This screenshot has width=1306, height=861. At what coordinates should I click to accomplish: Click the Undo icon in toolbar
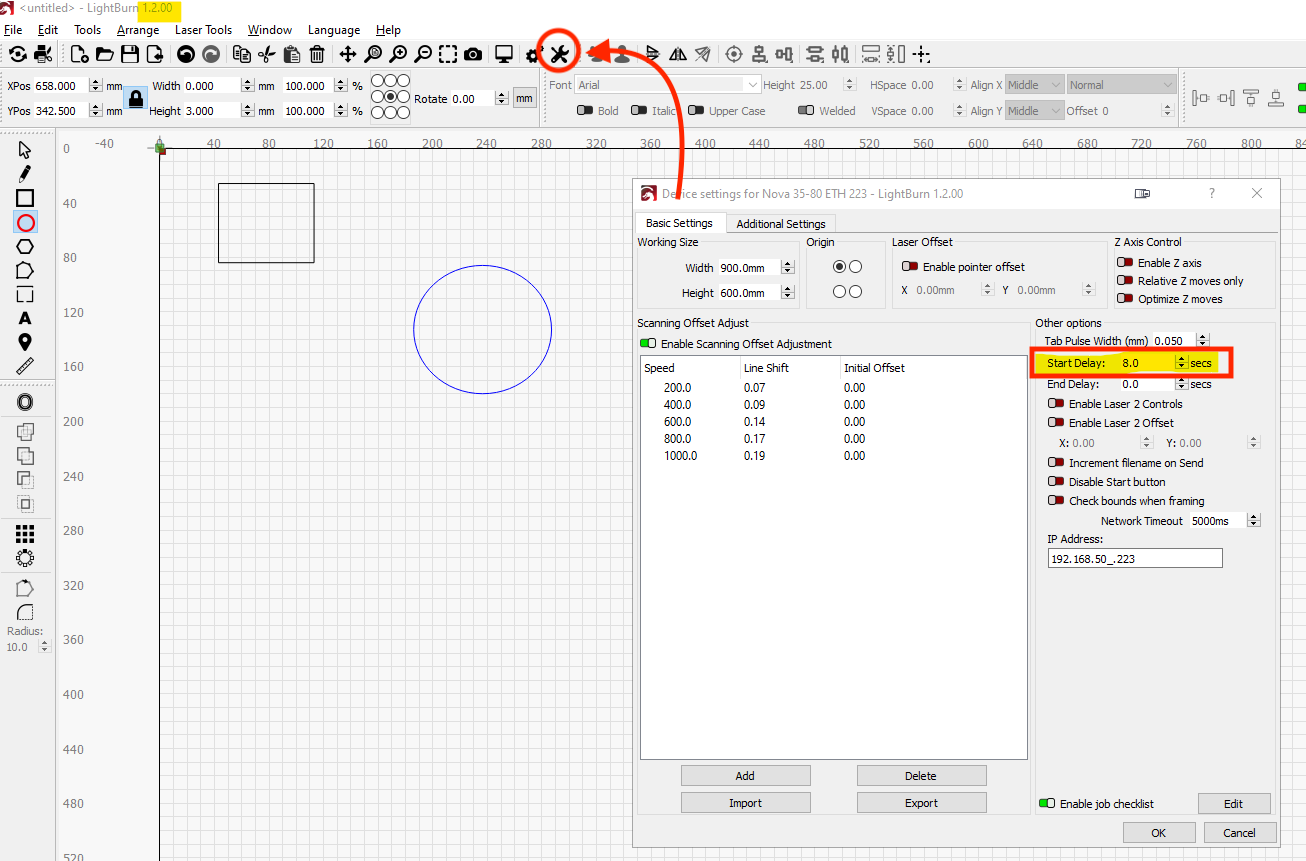186,54
